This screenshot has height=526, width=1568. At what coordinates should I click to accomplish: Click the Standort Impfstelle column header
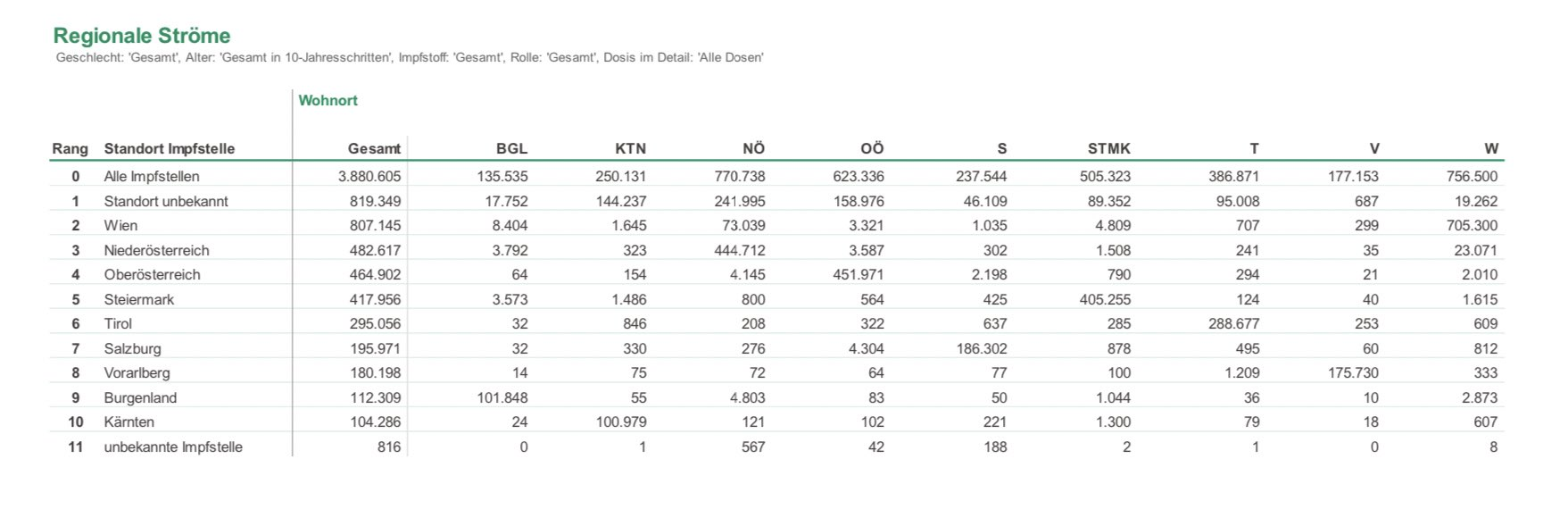170,148
